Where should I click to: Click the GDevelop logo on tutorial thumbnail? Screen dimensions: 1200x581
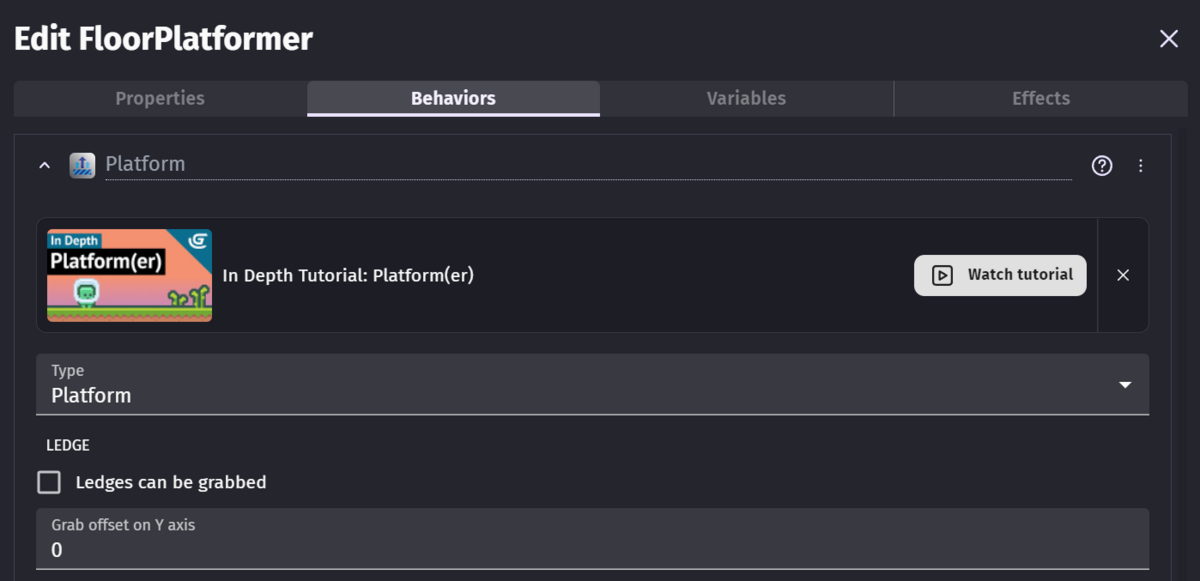pyautogui.click(x=198, y=241)
